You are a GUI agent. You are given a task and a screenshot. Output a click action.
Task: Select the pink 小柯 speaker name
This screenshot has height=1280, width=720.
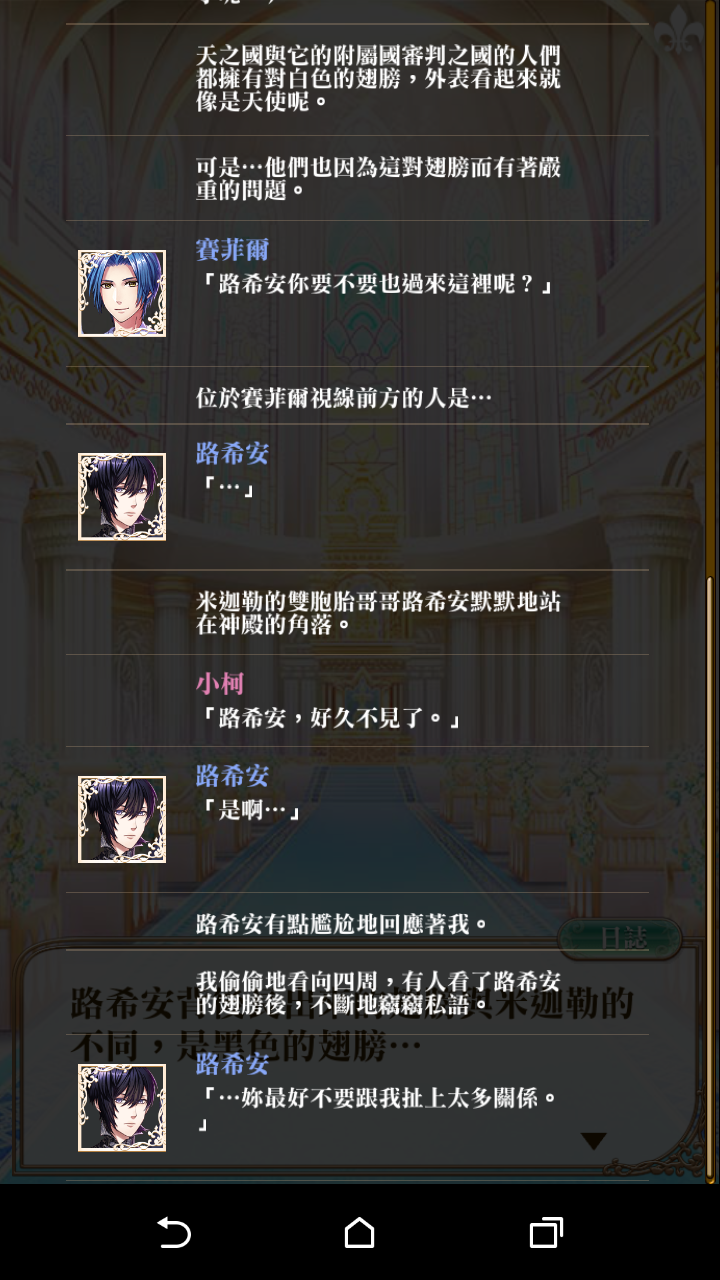click(220, 684)
